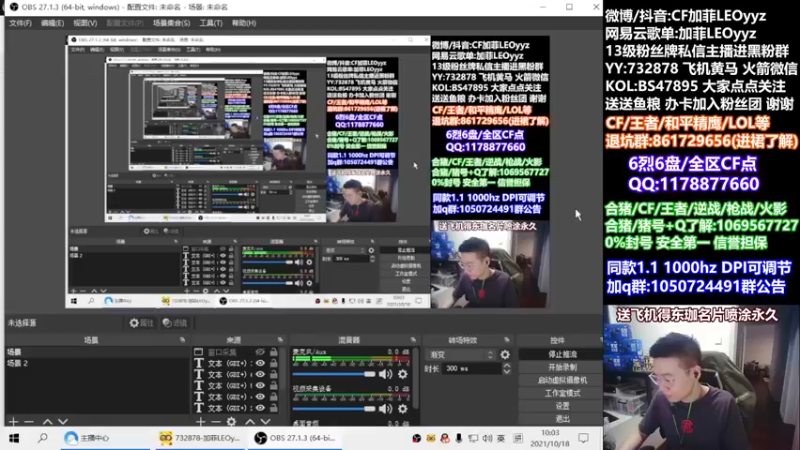The image size is (800, 450).
Task: Adjust the 麦克风/Aux volume slider
Action: (334, 374)
